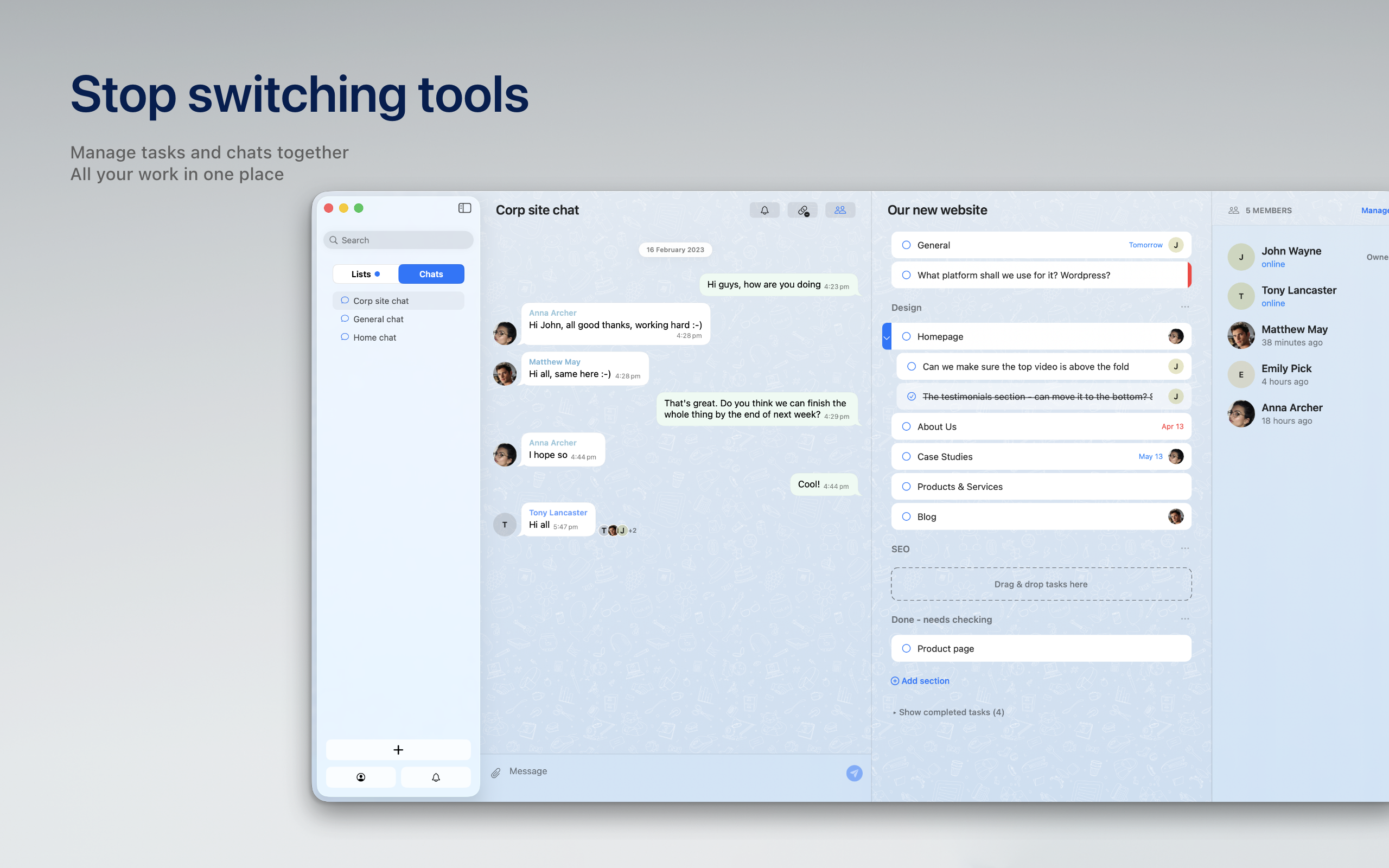The height and width of the screenshot is (868, 1389).
Task: Mark the Homepage task as done
Action: point(906,336)
